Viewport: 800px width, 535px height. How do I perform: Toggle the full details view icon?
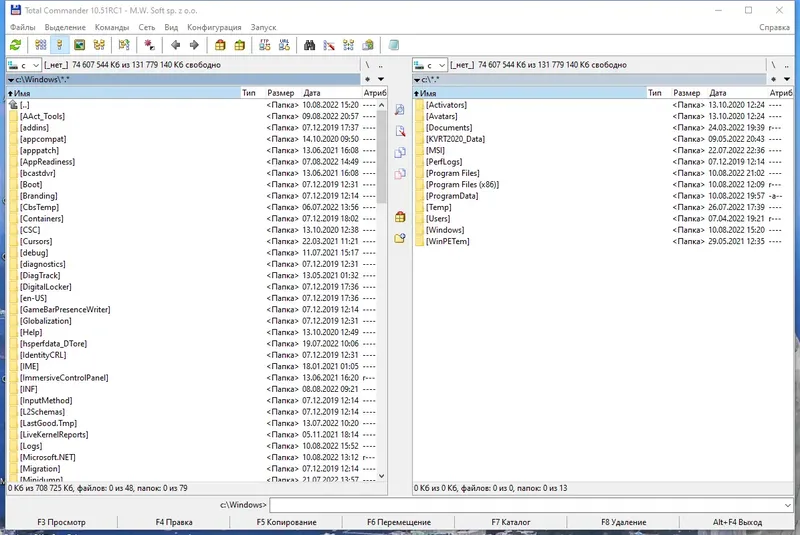click(60, 45)
